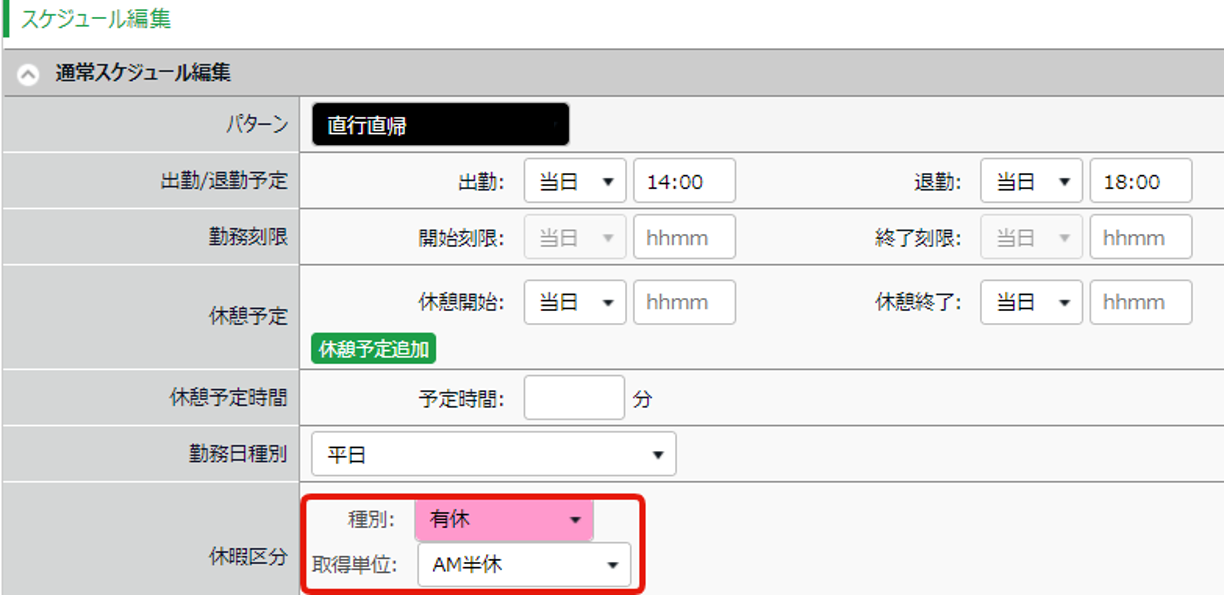This screenshot has height=595, width=1224.
Task: Open the 休憩終了 day dropdown
Action: click(1031, 302)
